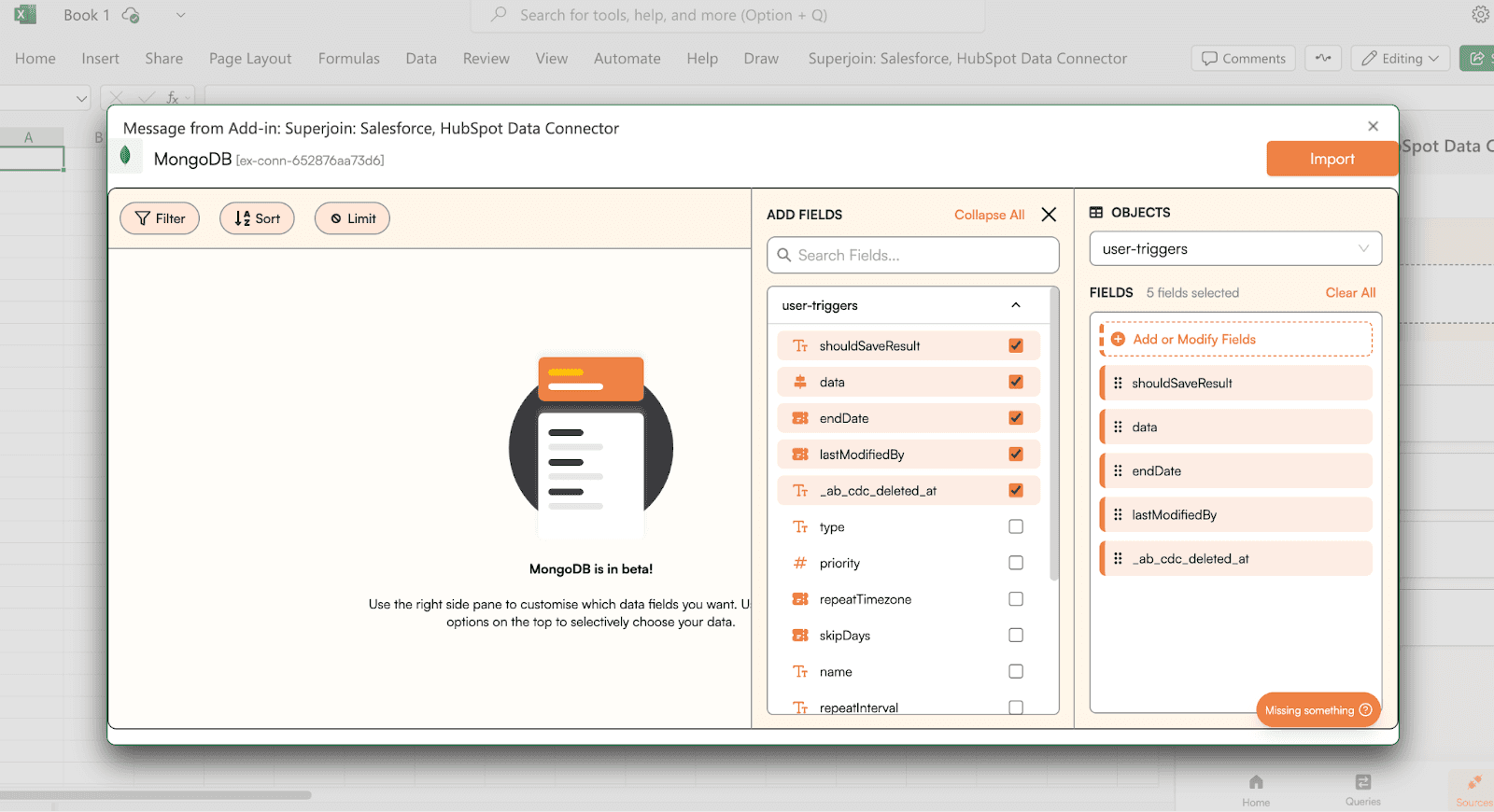This screenshot has width=1494, height=812.
Task: Open the Queries icon in Superjoin sidebar
Action: [x=1363, y=782]
